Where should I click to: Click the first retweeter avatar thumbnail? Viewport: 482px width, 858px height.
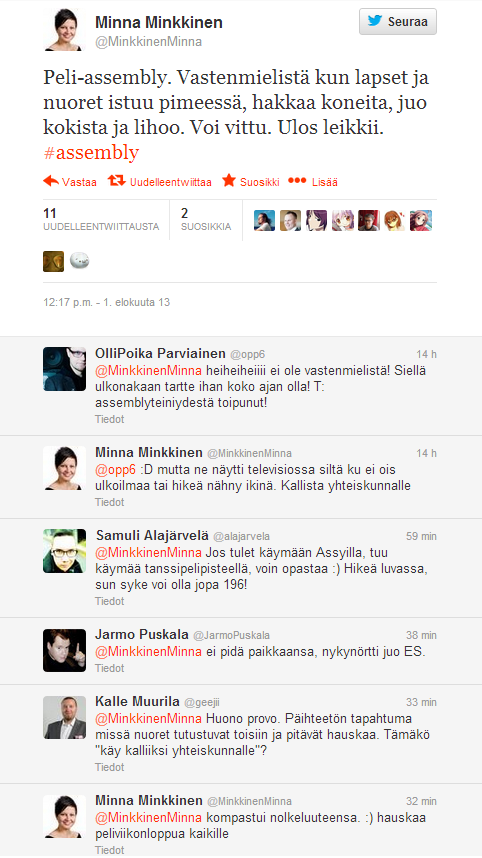click(264, 221)
